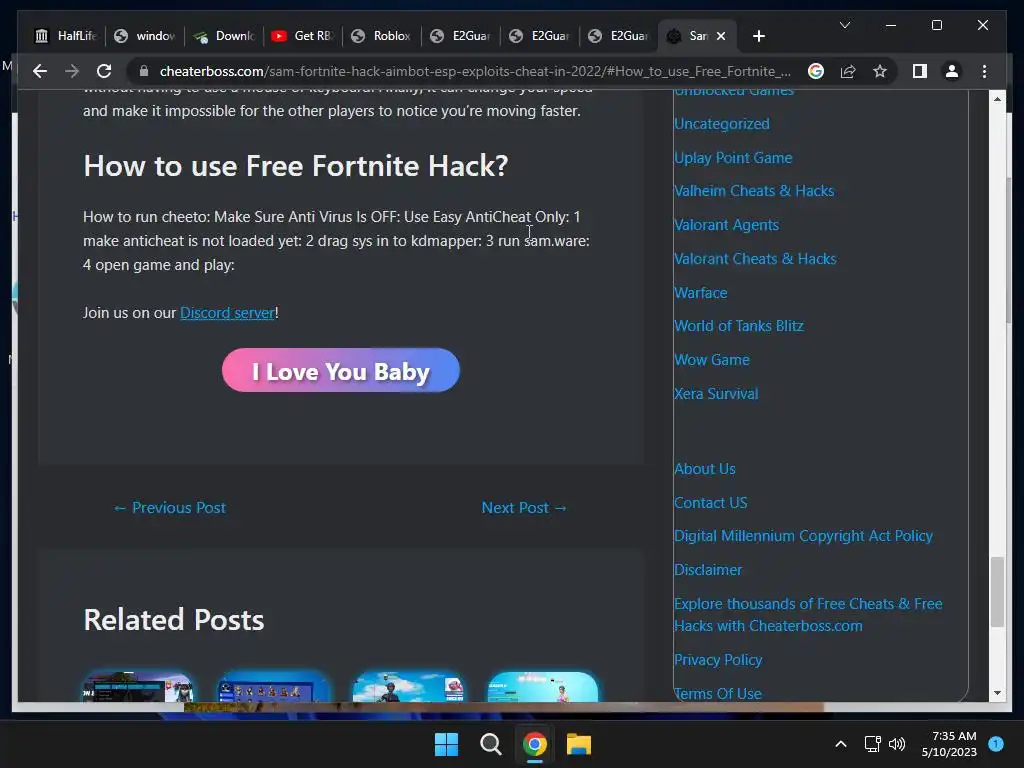Share this page from address bar
The image size is (1024, 768).
click(x=848, y=71)
